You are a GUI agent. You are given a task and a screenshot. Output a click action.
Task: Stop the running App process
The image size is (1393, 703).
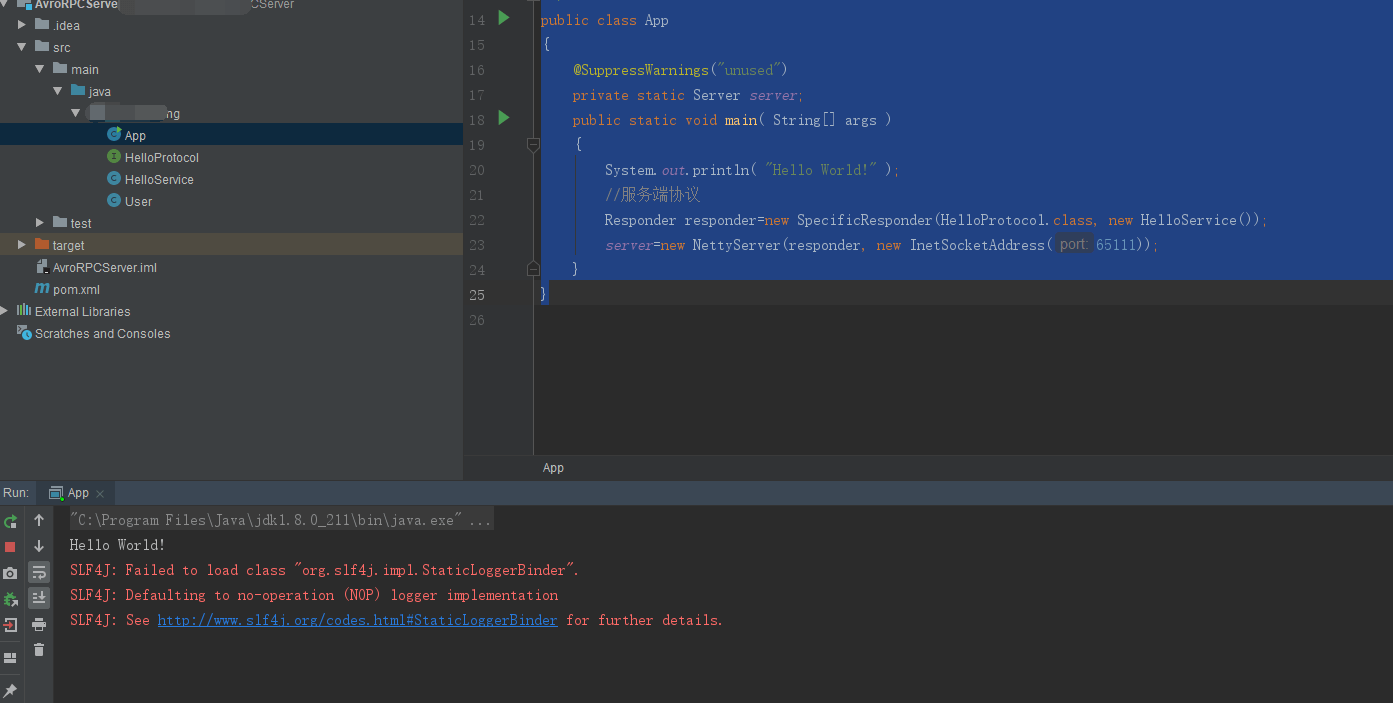(10, 547)
